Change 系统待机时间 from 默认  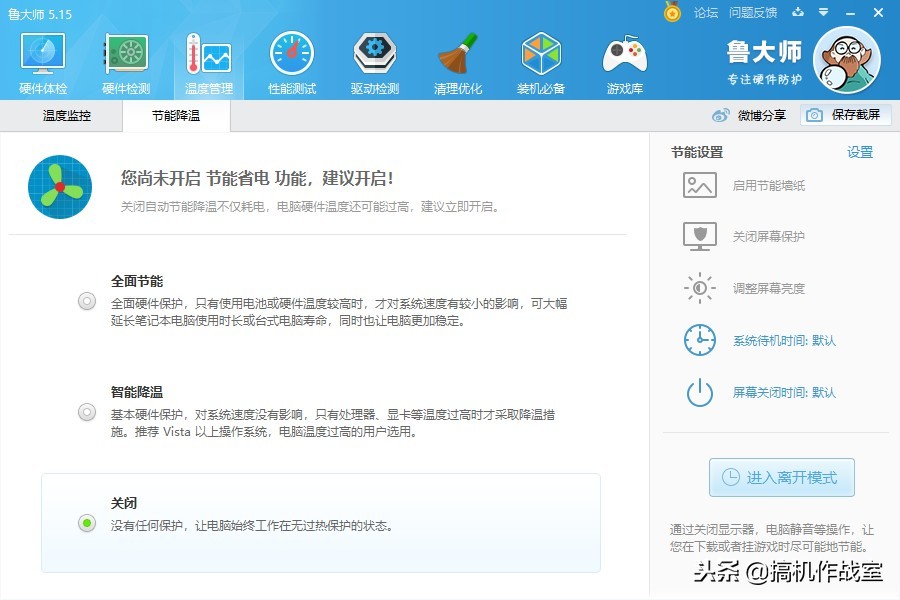(x=786, y=340)
